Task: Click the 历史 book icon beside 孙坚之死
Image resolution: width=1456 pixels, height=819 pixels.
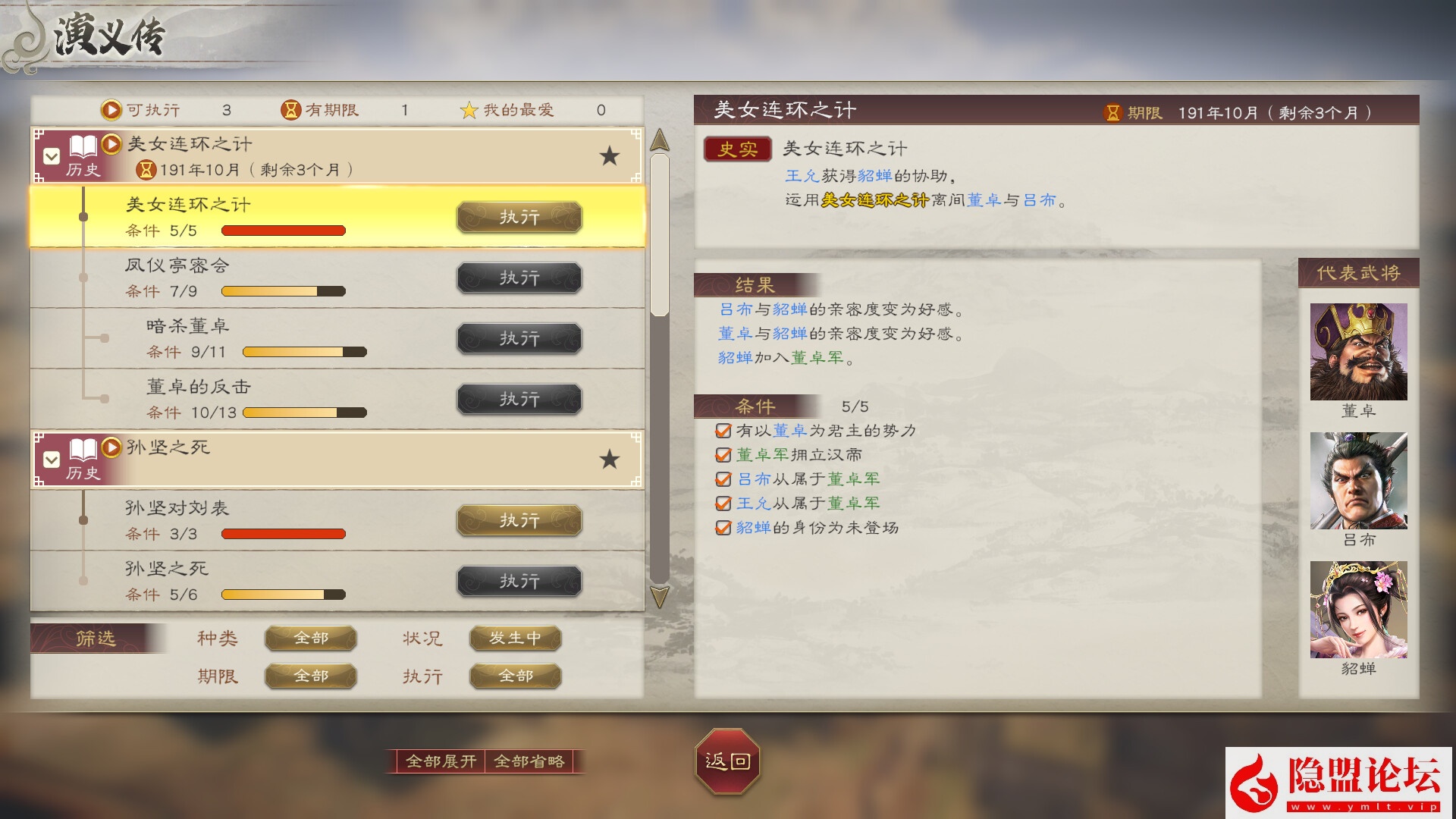Action: (x=83, y=450)
